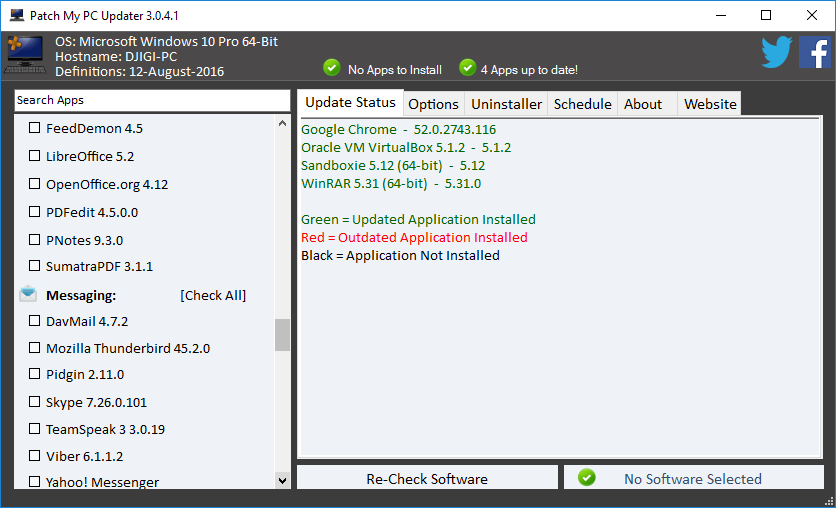The width and height of the screenshot is (836, 508).
Task: Click into the Search Apps field
Action: point(152,100)
